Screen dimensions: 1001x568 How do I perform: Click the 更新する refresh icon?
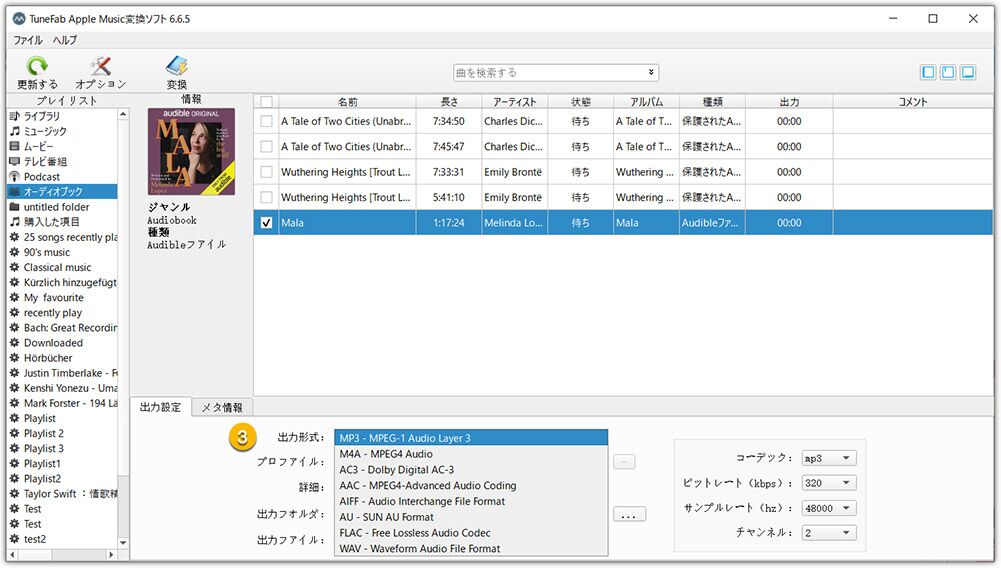coord(37,66)
